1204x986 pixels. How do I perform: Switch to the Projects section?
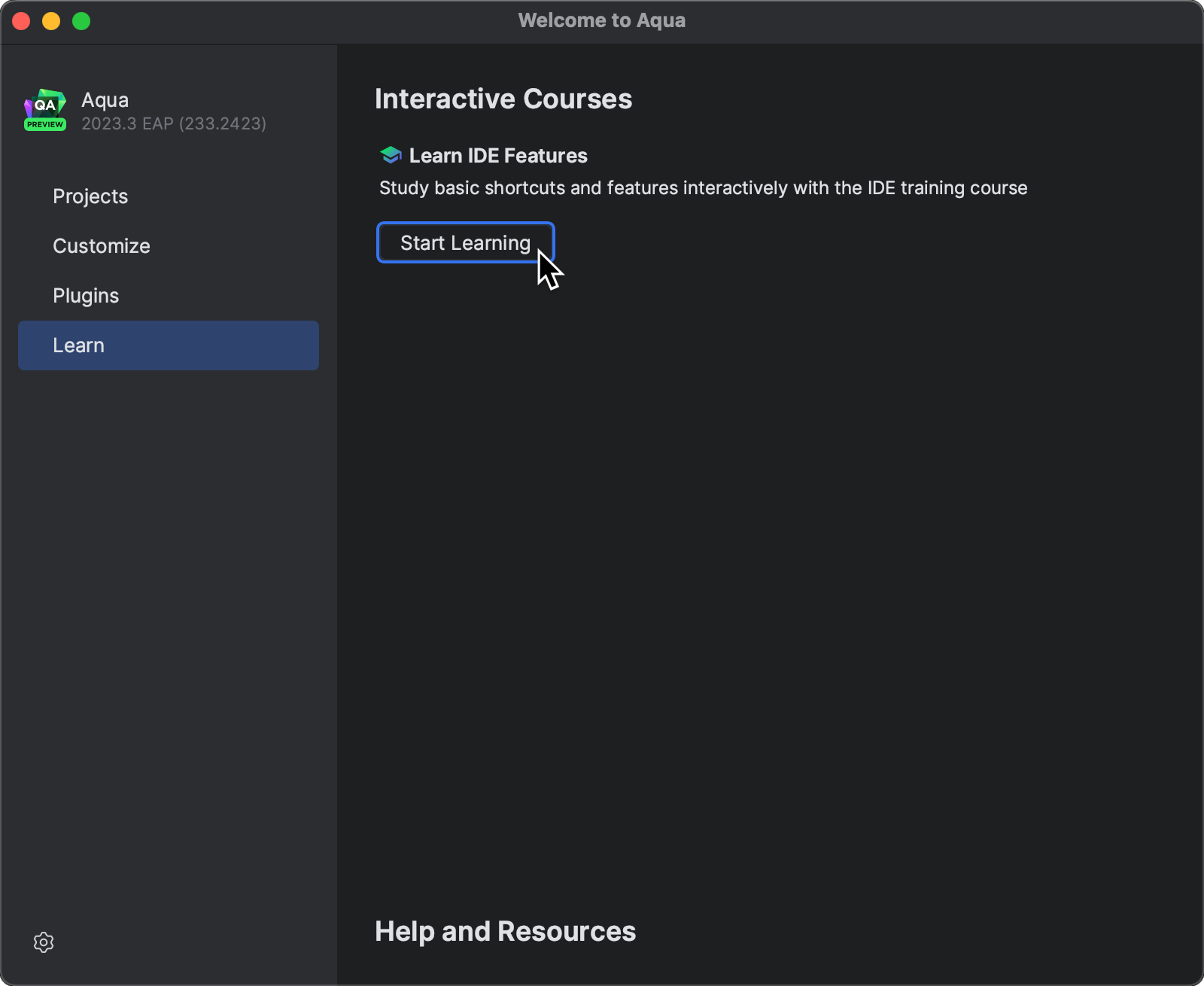point(90,196)
